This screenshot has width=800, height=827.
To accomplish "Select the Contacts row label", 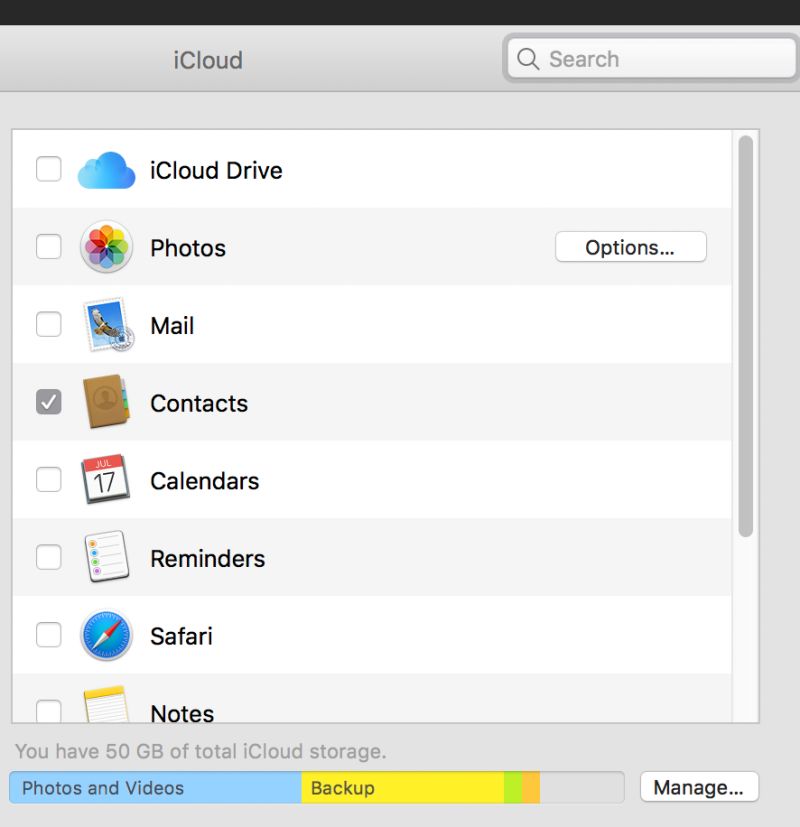I will [x=199, y=403].
